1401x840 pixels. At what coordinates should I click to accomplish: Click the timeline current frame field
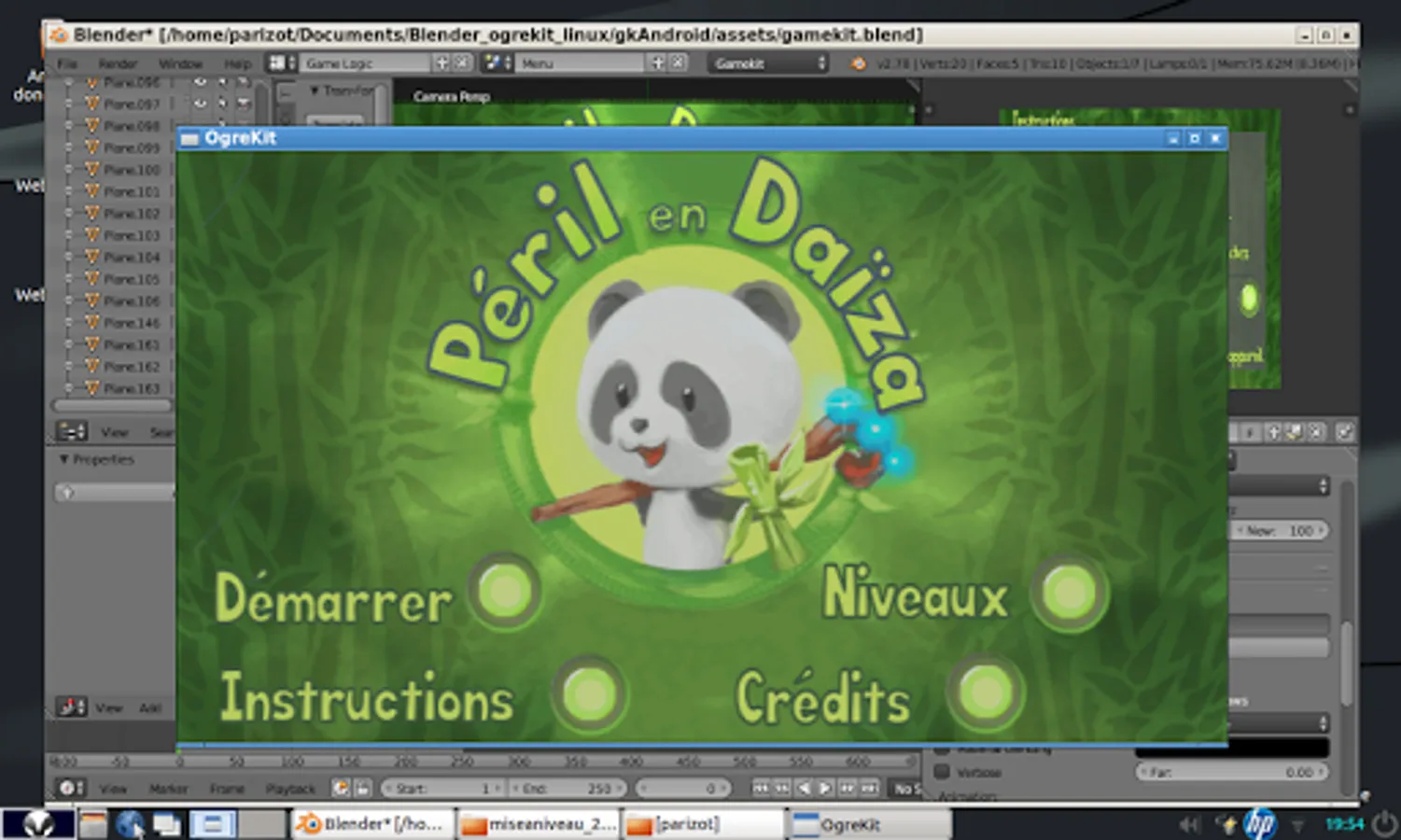coord(683,789)
